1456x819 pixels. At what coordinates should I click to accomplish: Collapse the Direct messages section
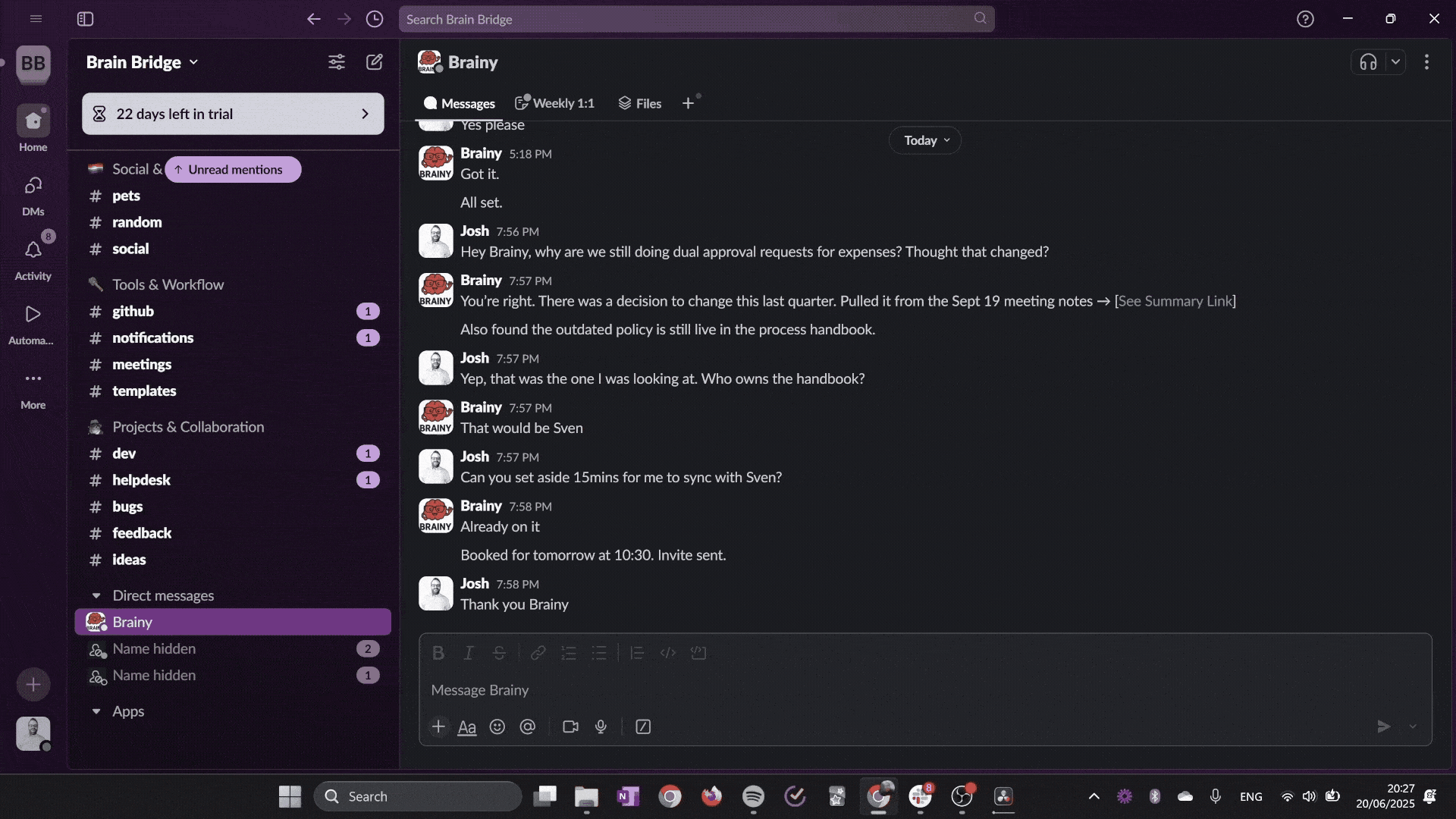96,596
